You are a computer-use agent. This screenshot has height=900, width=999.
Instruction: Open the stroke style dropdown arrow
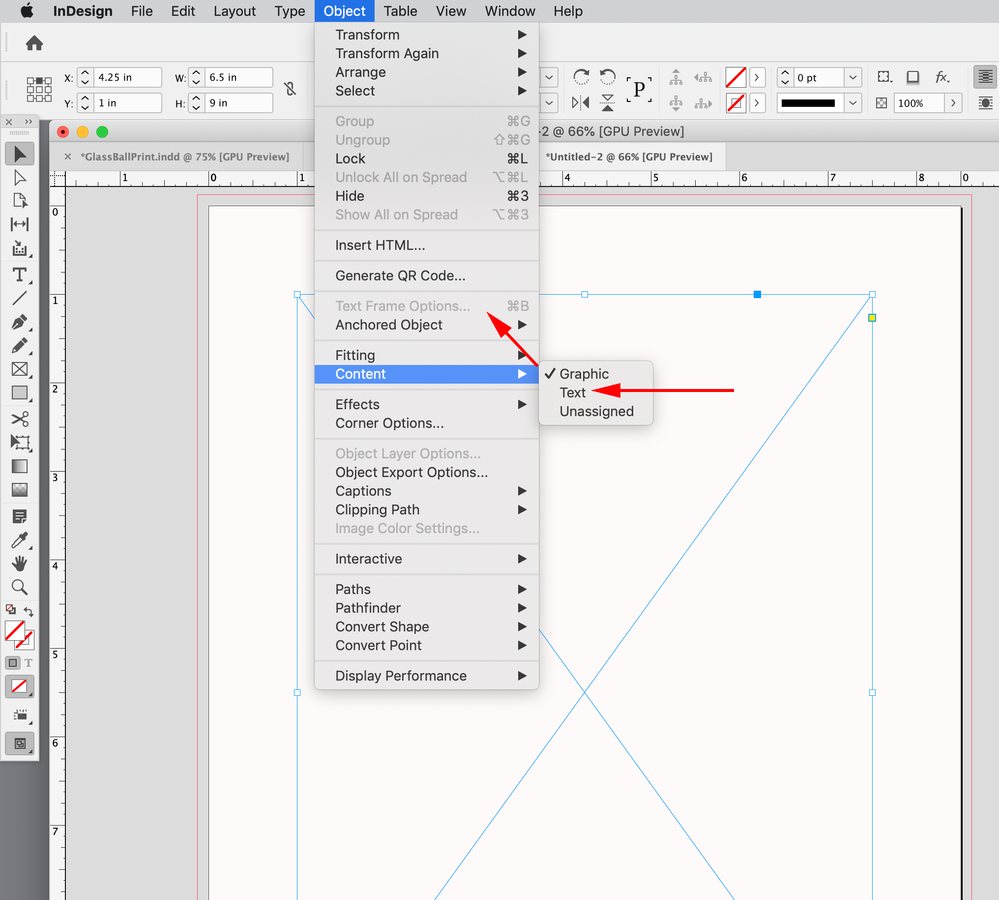pyautogui.click(x=852, y=103)
